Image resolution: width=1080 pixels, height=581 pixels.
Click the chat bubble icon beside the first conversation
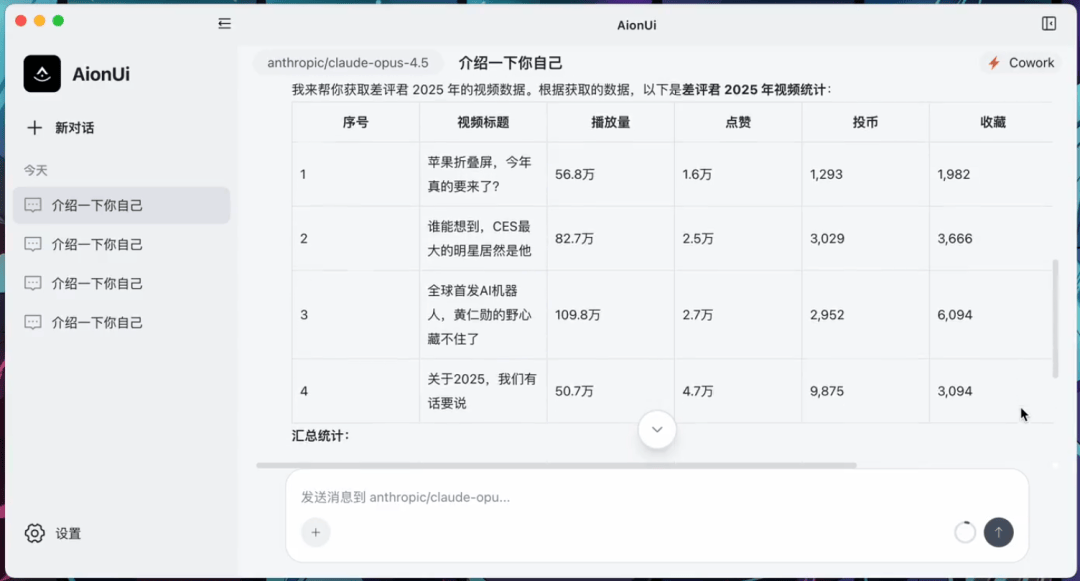click(x=33, y=206)
